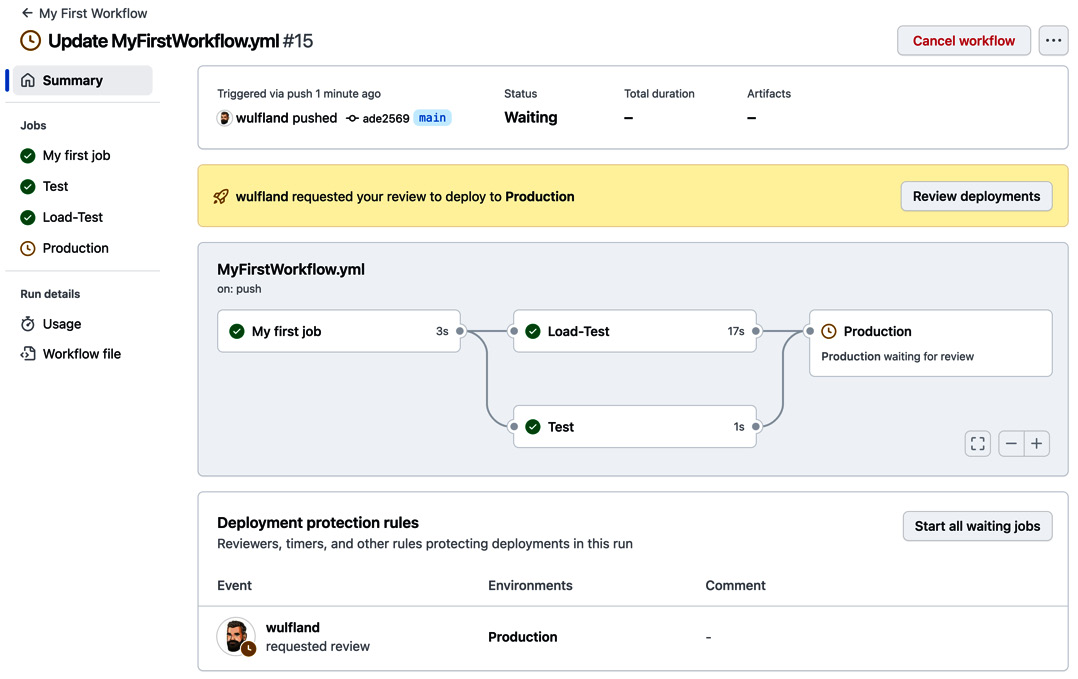Select the My first job graph node
The image size is (1078, 679).
[339, 331]
